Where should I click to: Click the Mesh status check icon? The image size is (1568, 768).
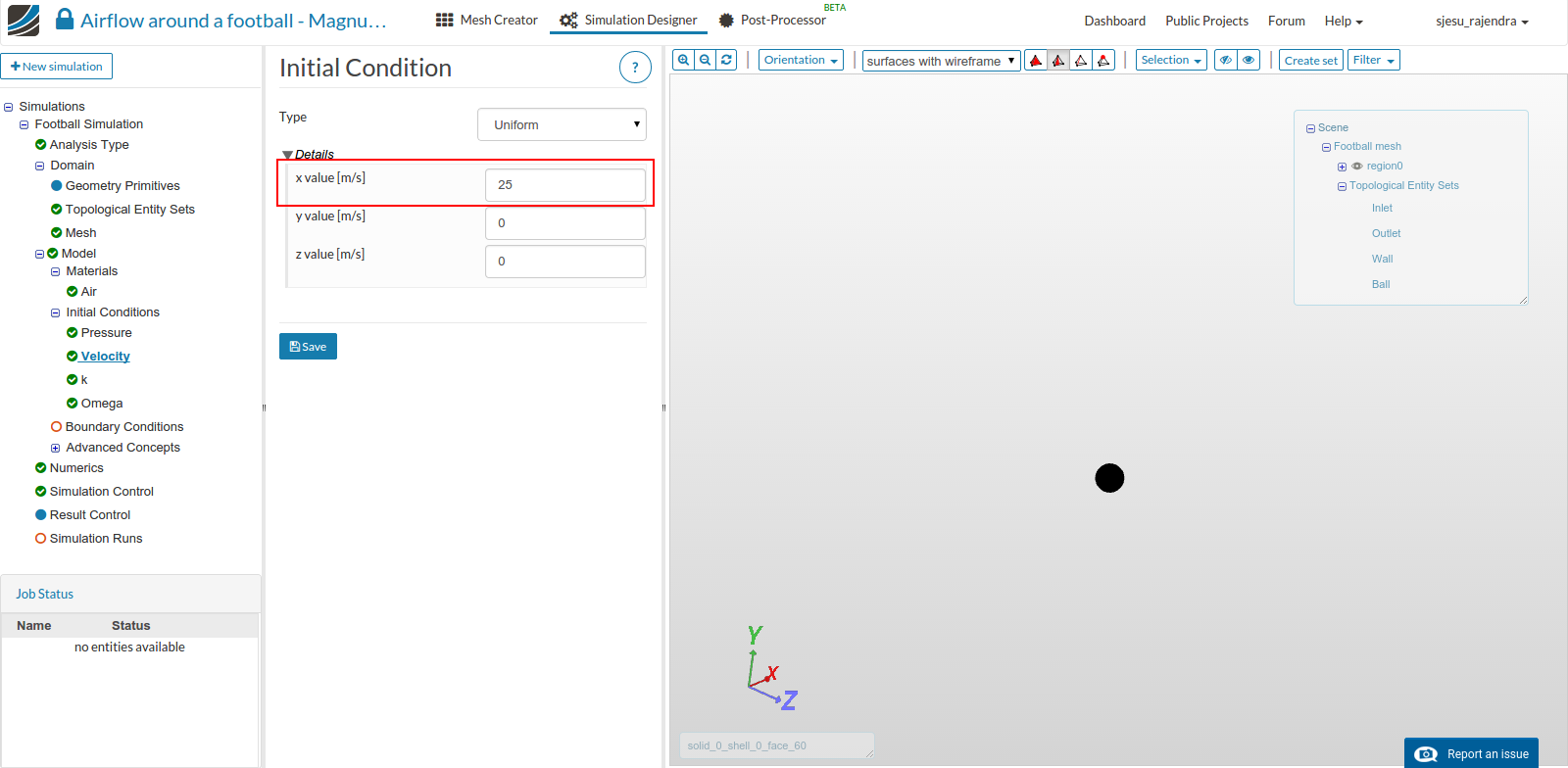(x=56, y=233)
